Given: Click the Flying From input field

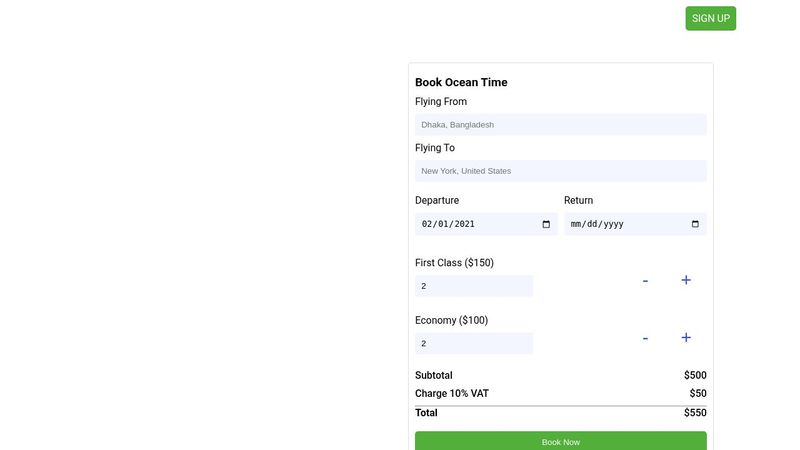Looking at the screenshot, I should 560,124.
